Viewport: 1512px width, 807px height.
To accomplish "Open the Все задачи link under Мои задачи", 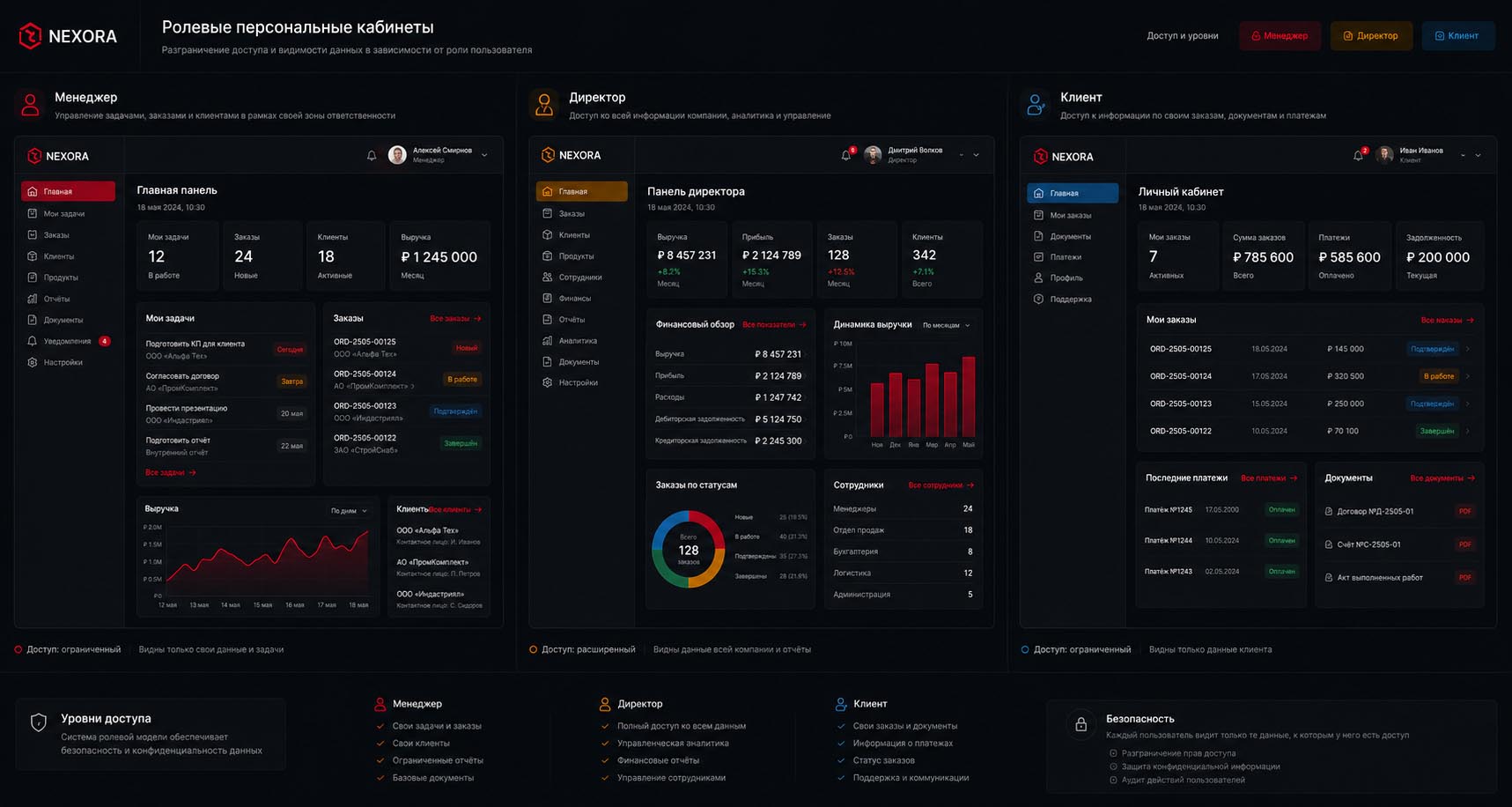I will point(171,473).
